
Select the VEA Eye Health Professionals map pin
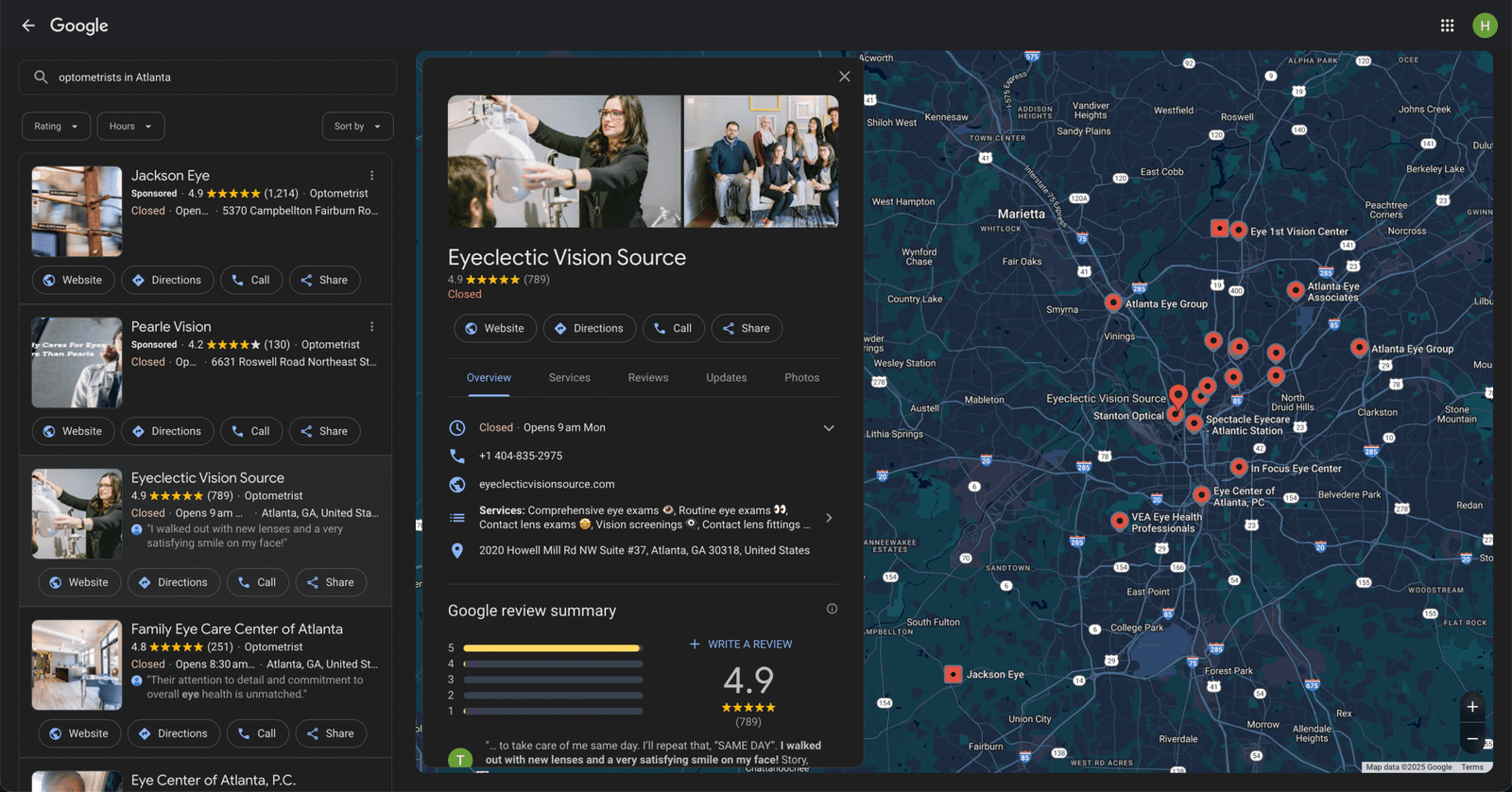point(1120,521)
